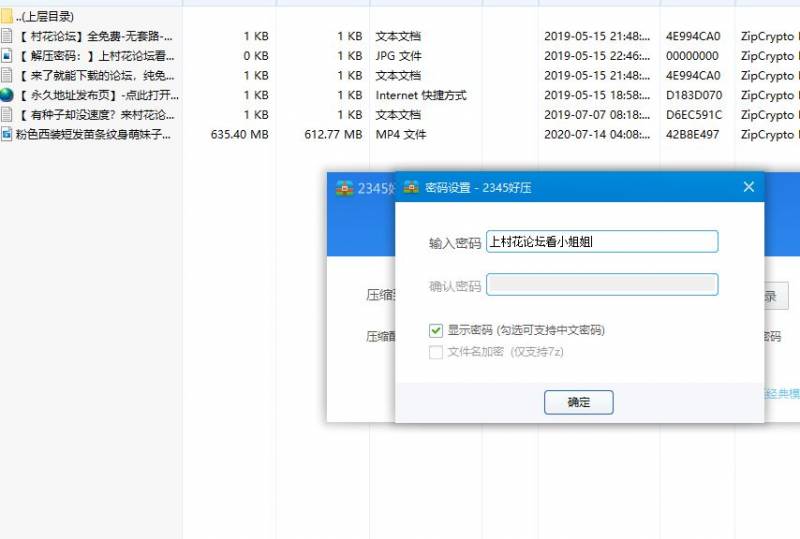Select file 【村花论坛】全免费-无套路

pos(96,36)
